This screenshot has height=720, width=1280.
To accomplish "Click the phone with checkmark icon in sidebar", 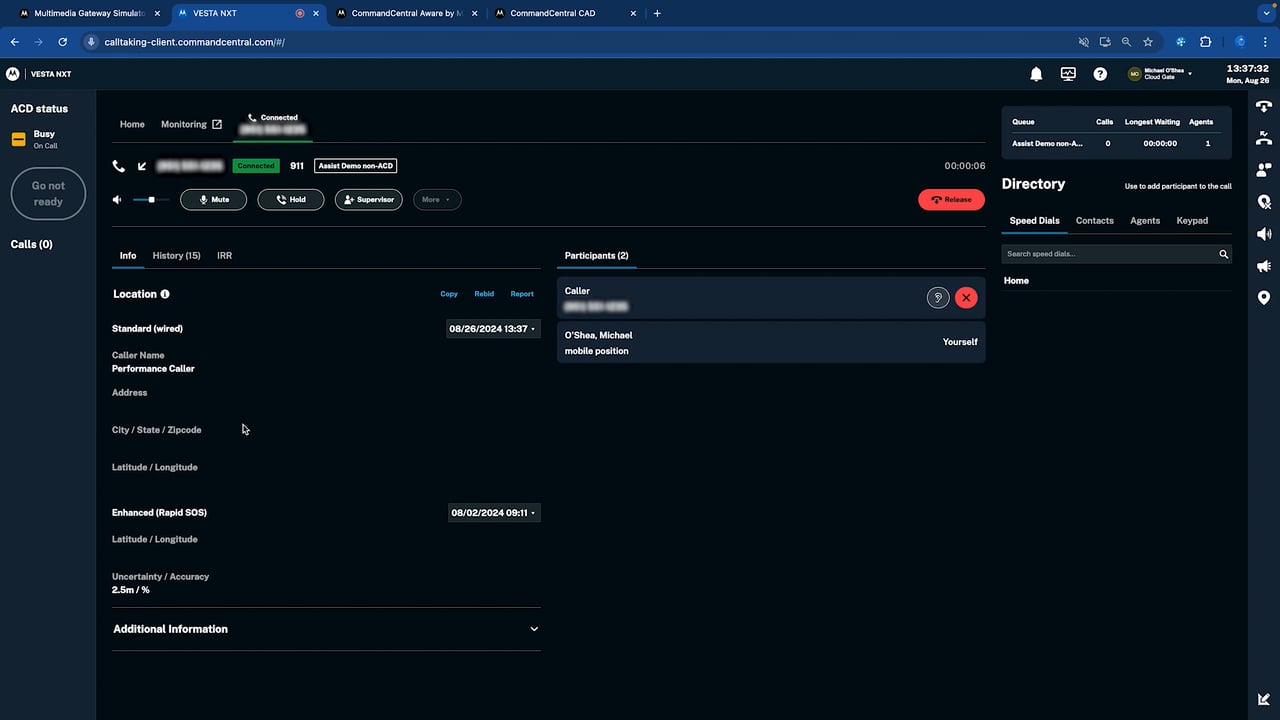I will click(1264, 138).
